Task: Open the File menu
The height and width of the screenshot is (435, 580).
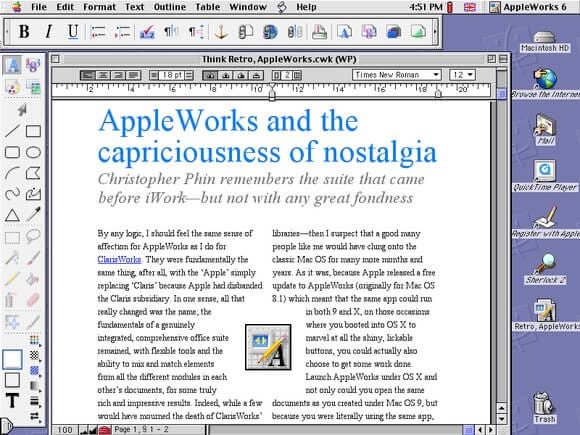Action: (x=39, y=7)
